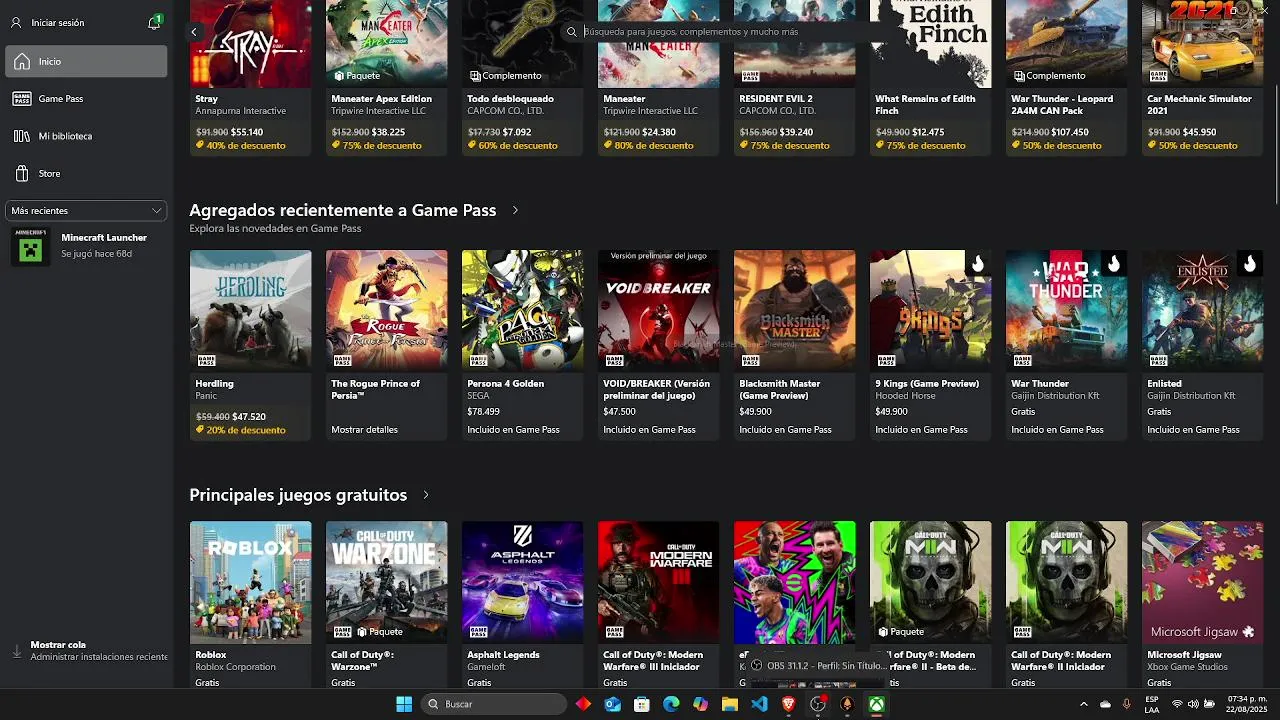Click the Complemento badge on War Thunder Leopard pack
The width and height of the screenshot is (1280, 720).
click(x=1049, y=75)
